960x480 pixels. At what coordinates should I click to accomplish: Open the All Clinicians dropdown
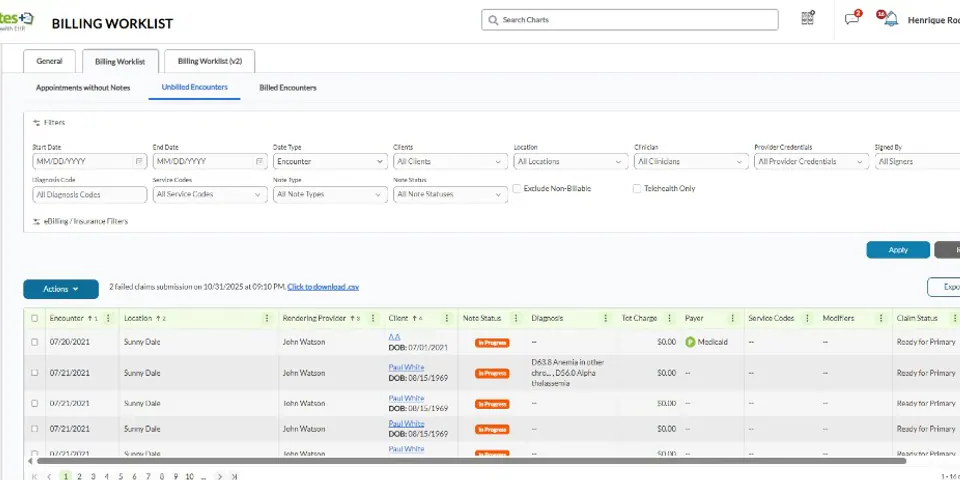[x=691, y=162]
